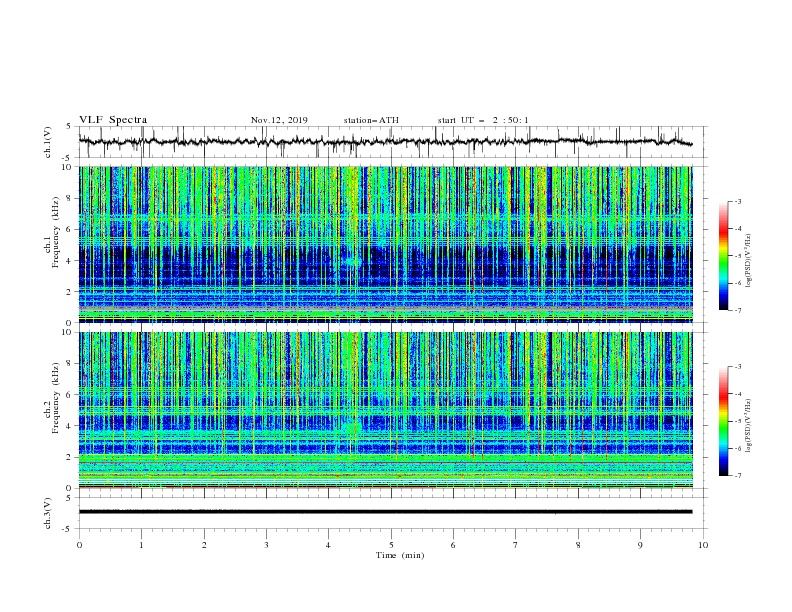Image resolution: width=792 pixels, height=612 pixels.
Task: Click time axis tick label "8"
Action: click(578, 545)
